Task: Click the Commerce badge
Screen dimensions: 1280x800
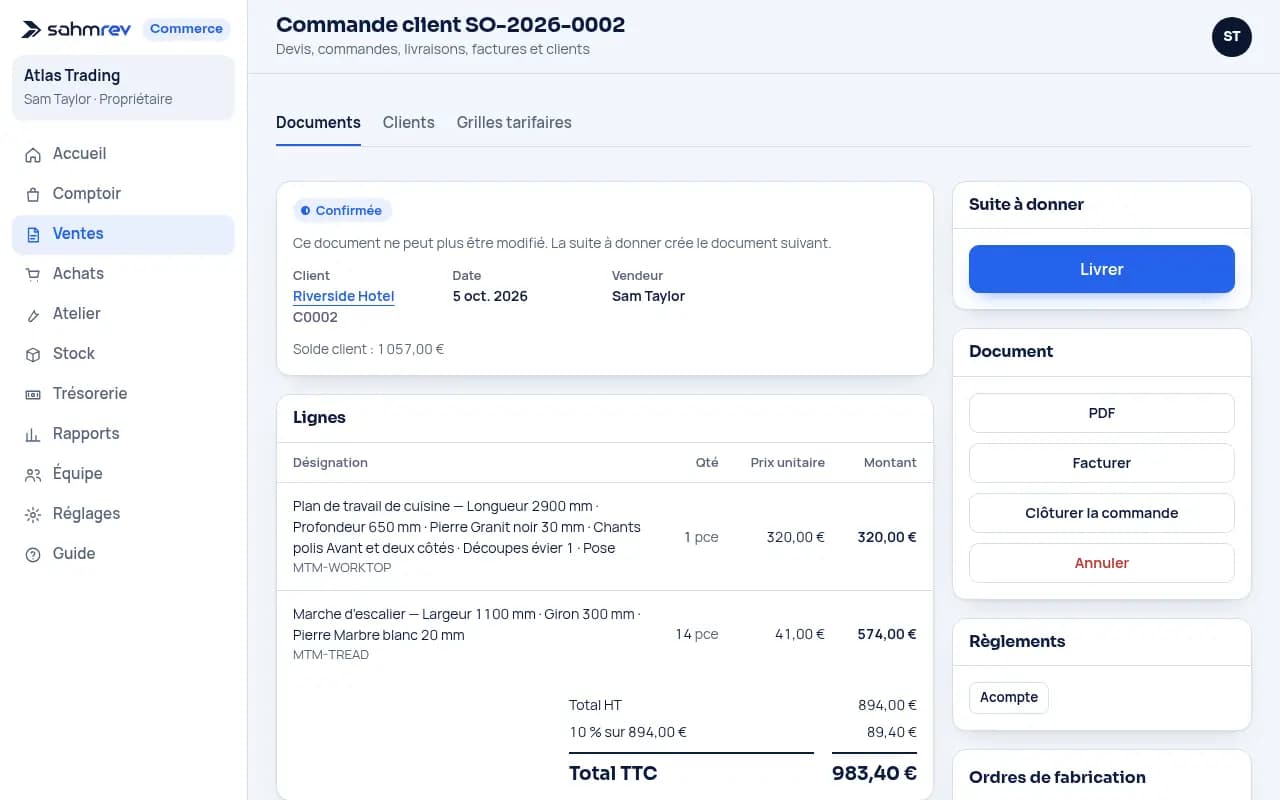Action: coord(186,29)
